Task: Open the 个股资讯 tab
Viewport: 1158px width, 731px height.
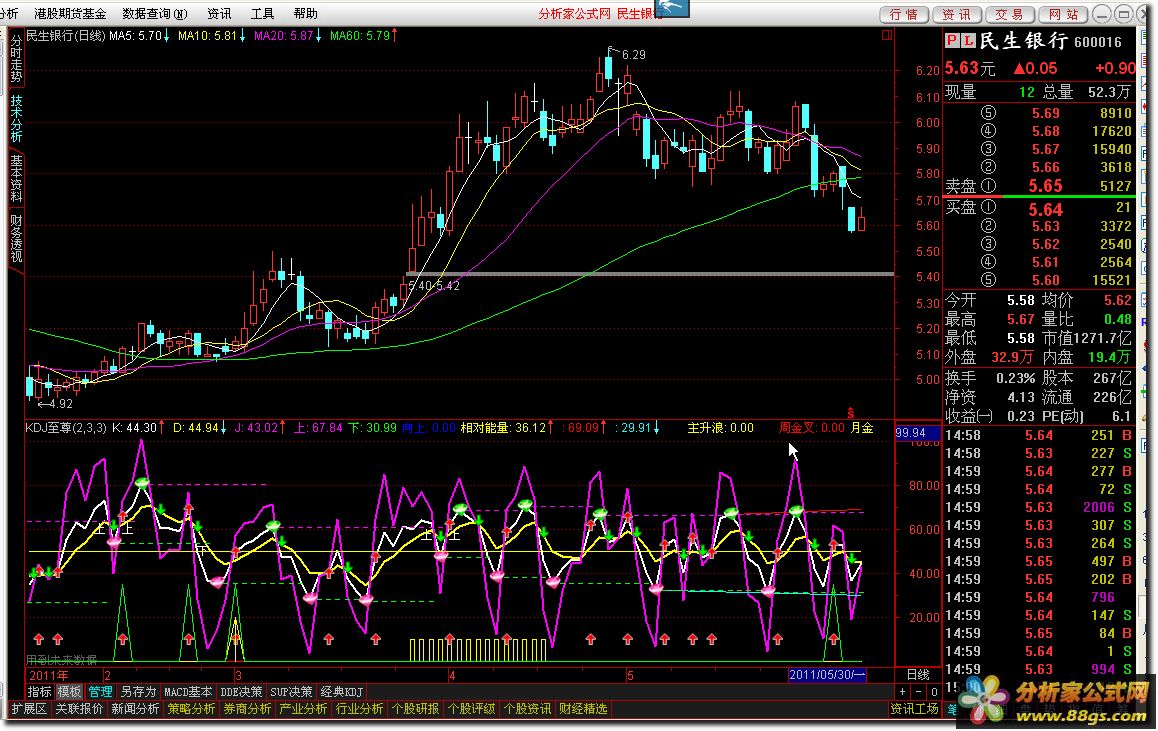Action: tap(527, 709)
